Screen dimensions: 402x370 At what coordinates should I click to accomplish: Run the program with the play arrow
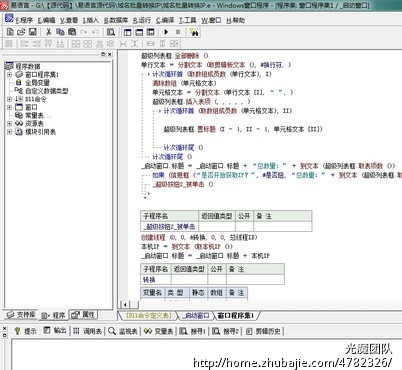166,32
